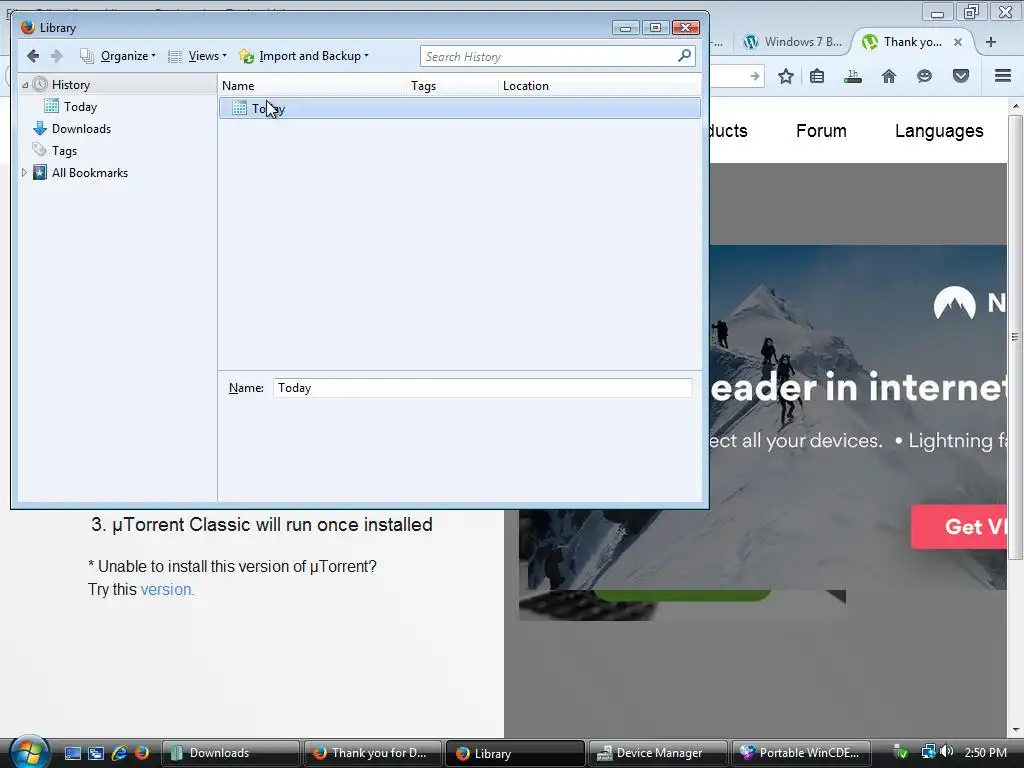Viewport: 1024px width, 768px height.
Task: Switch to Downloads taskbar button
Action: 230,753
